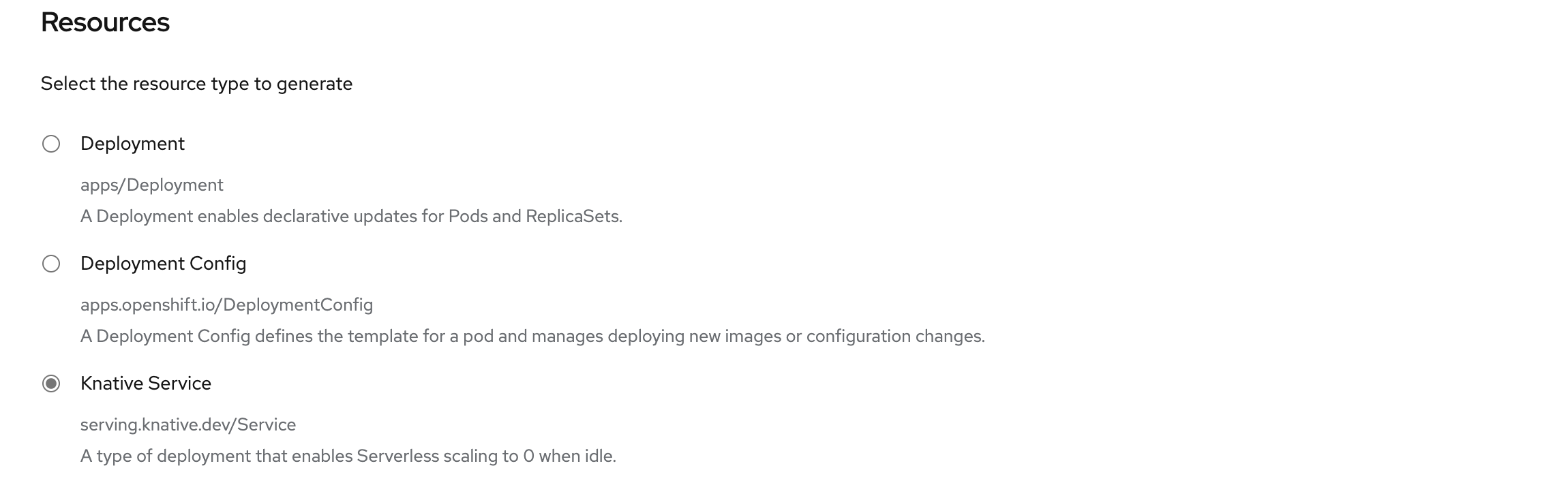
Task: Click the apps.openshift.io/DeploymentConfig identifier text
Action: pyautogui.click(x=226, y=305)
